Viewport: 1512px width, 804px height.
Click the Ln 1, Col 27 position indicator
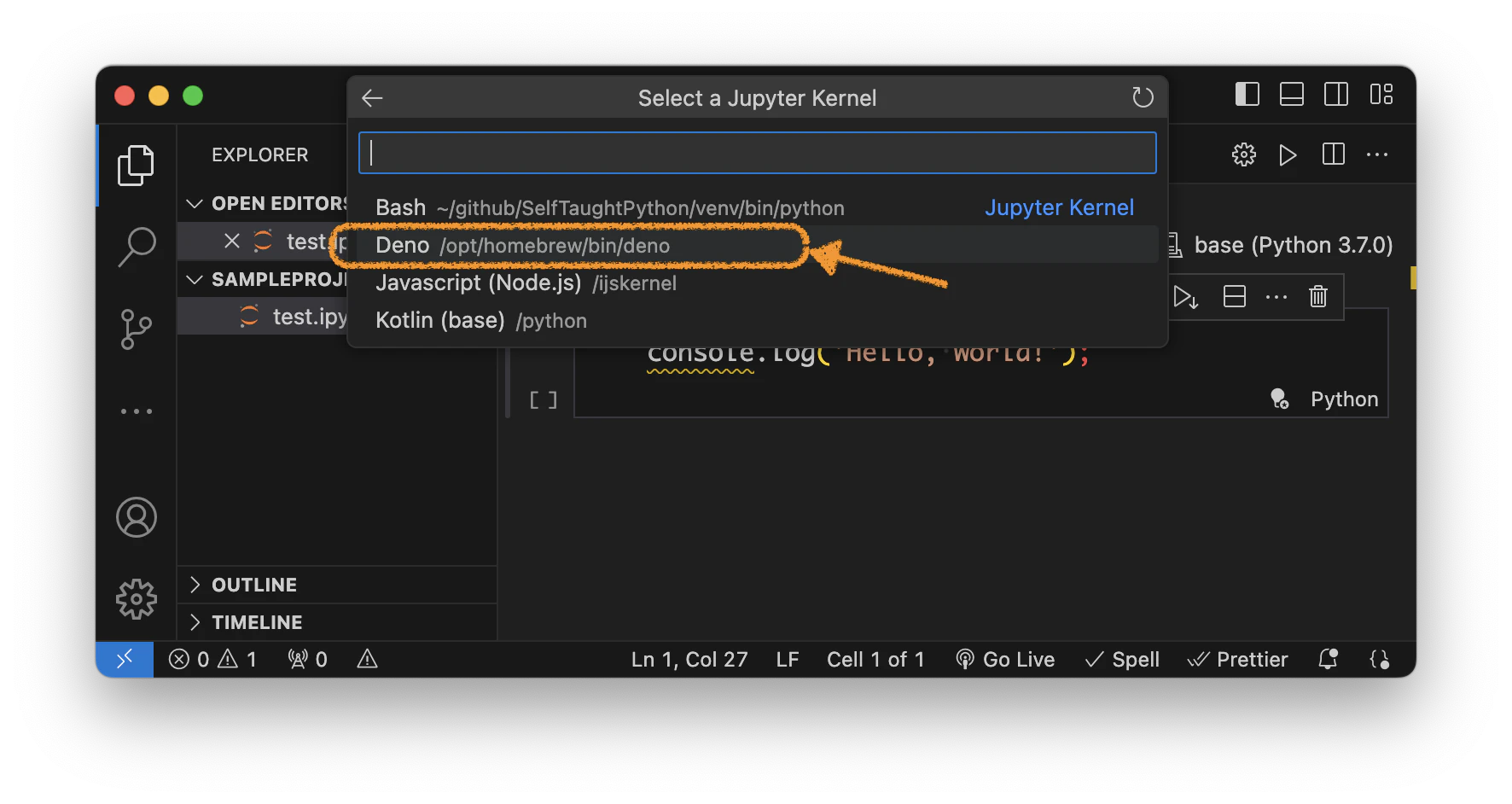[x=689, y=659]
